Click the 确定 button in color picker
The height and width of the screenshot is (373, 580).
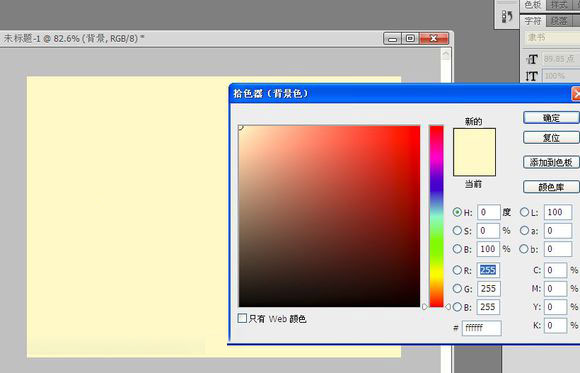pos(552,118)
